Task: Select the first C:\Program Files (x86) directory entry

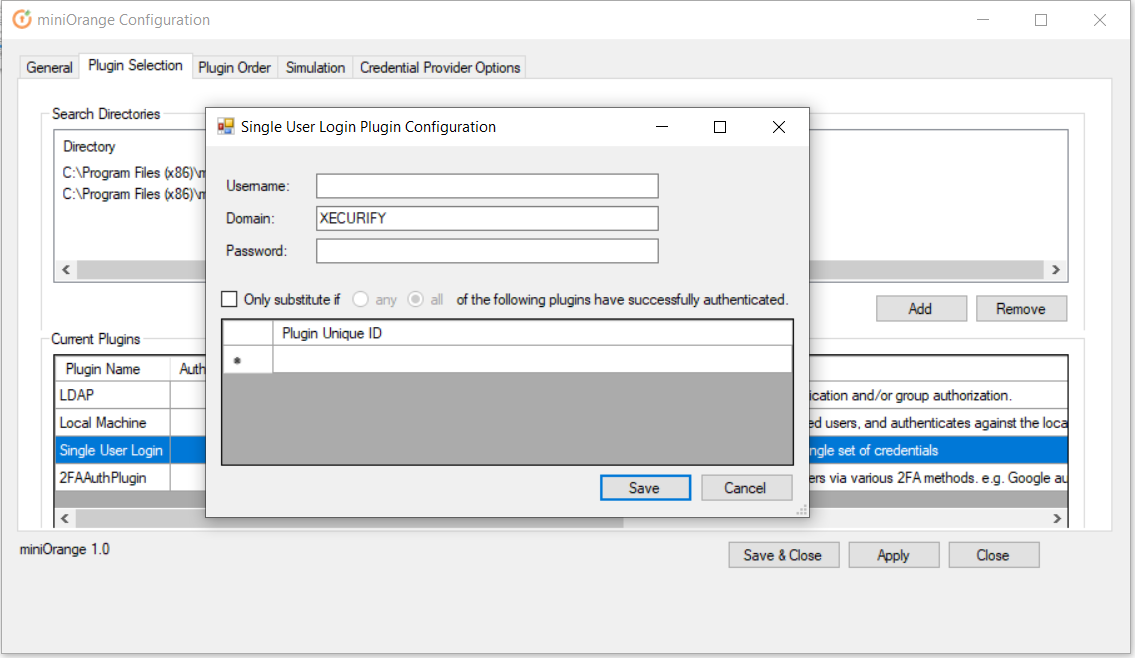Action: pyautogui.click(x=134, y=172)
